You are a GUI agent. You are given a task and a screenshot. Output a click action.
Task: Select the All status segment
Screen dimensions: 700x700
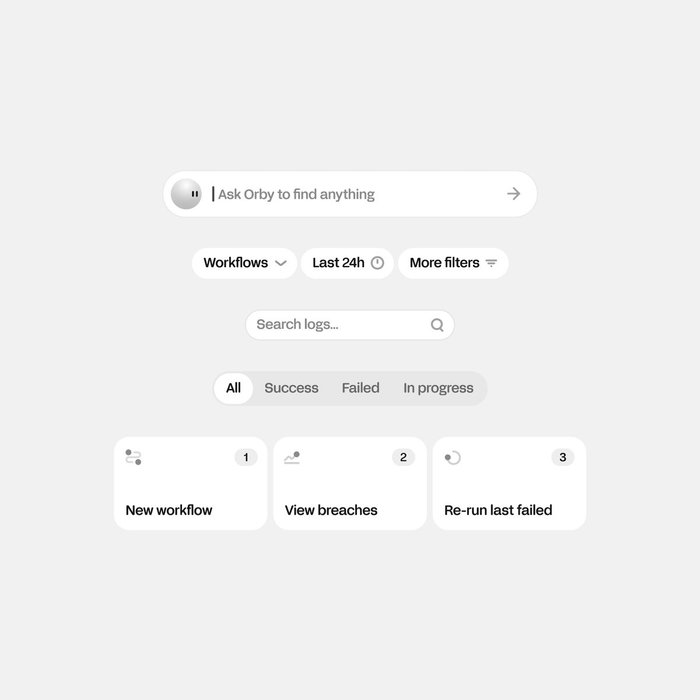coord(233,388)
